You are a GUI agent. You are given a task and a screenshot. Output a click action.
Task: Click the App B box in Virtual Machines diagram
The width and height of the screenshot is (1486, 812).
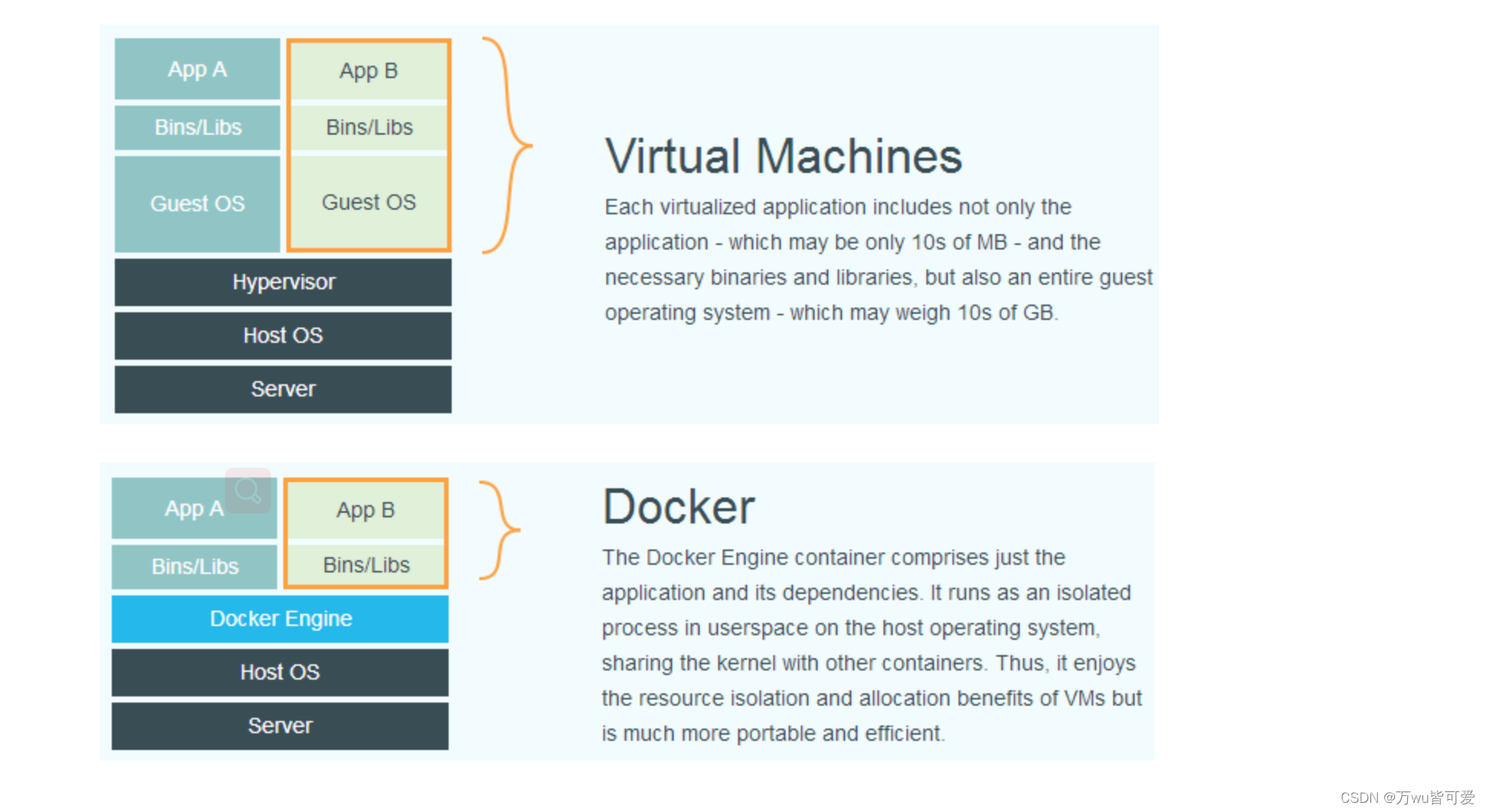369,71
